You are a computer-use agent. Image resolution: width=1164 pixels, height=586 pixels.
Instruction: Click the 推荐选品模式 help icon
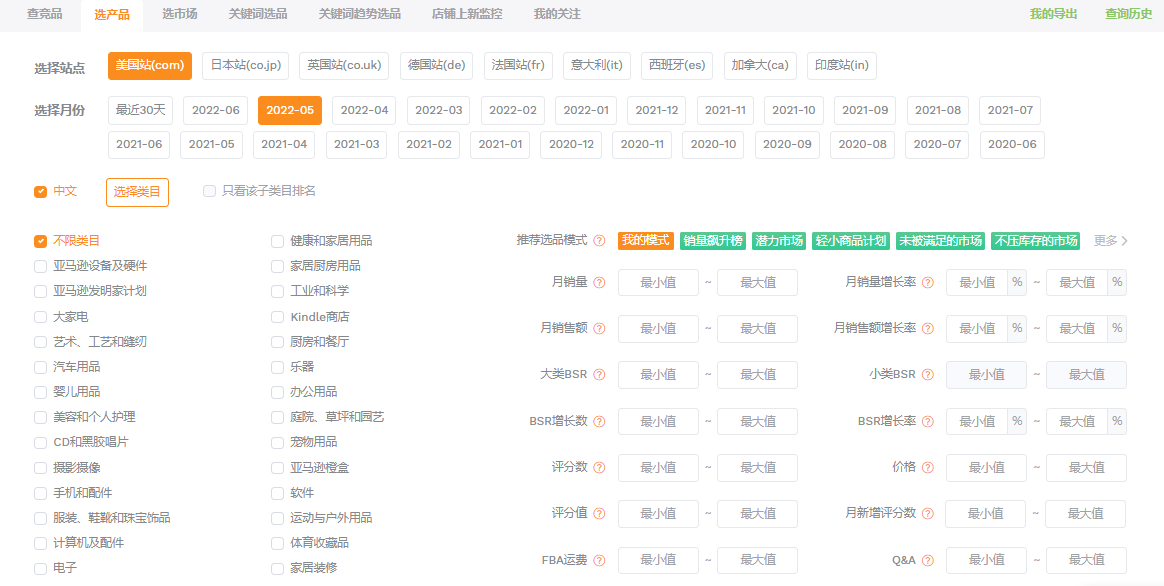coord(599,241)
